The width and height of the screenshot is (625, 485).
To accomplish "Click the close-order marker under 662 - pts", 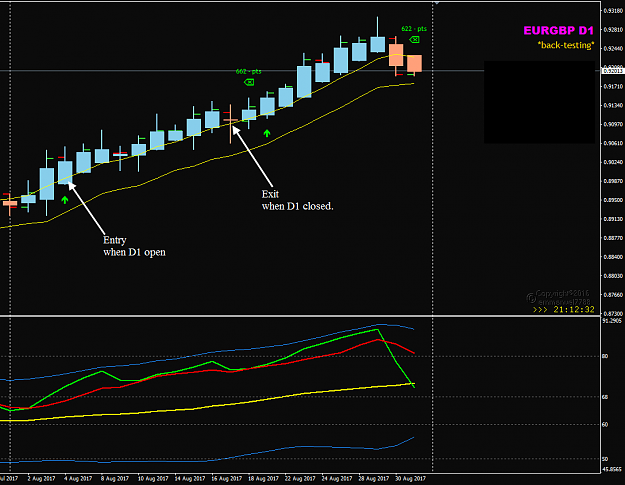I will coord(249,82).
